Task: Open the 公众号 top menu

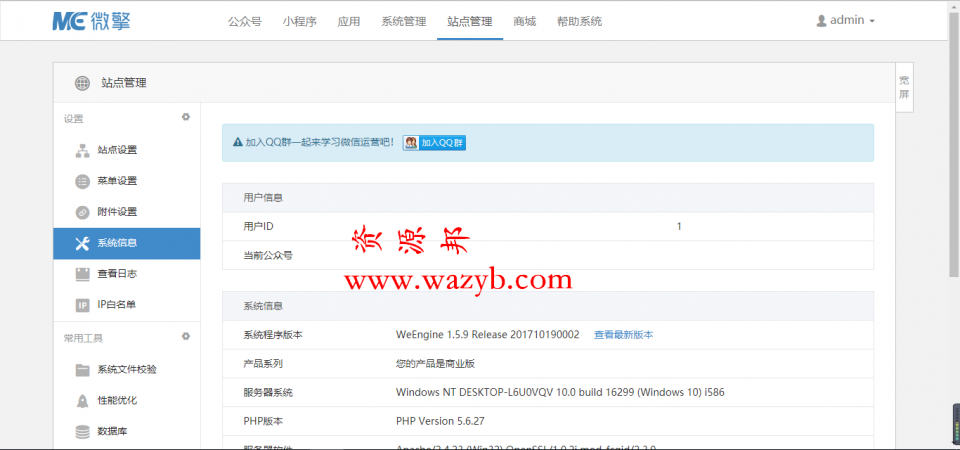Action: click(x=245, y=21)
